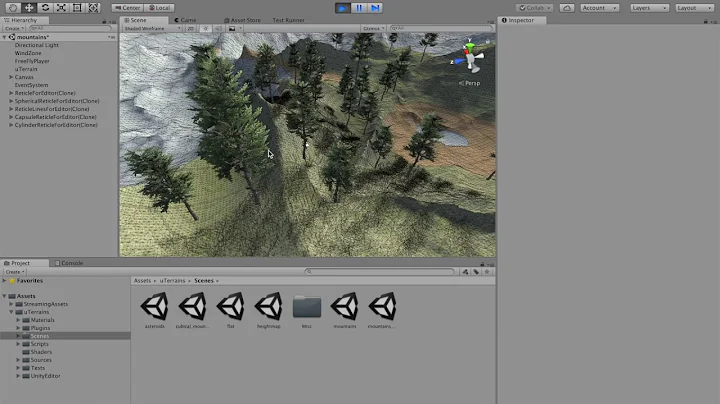Select uTerrain object in Hierarchy
Viewport: 720px width, 404px height.
click(x=26, y=69)
